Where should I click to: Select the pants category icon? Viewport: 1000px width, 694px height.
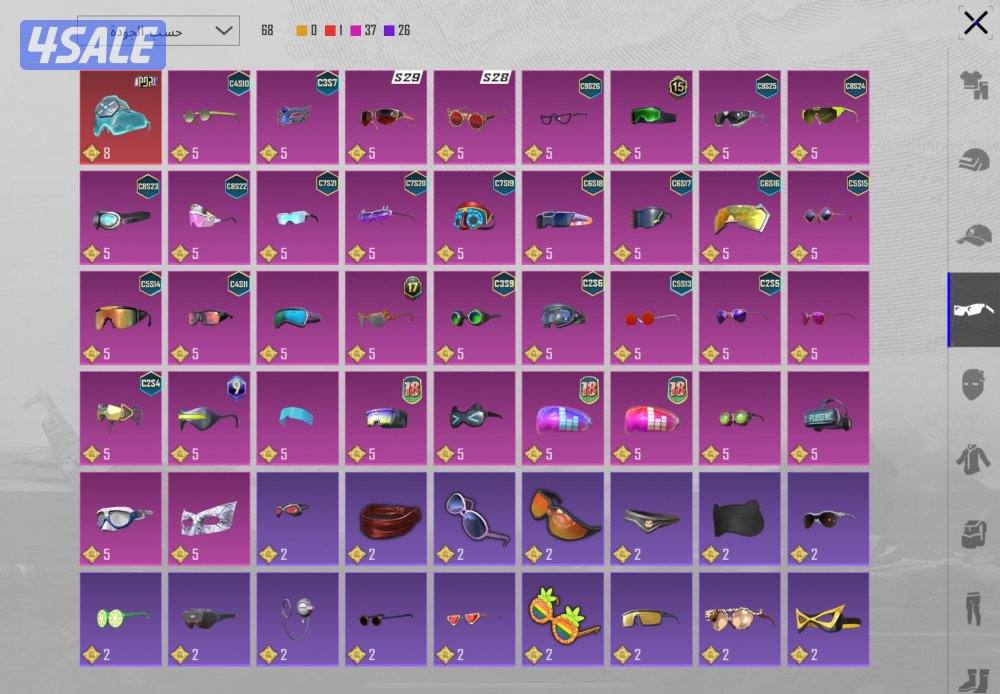975,610
